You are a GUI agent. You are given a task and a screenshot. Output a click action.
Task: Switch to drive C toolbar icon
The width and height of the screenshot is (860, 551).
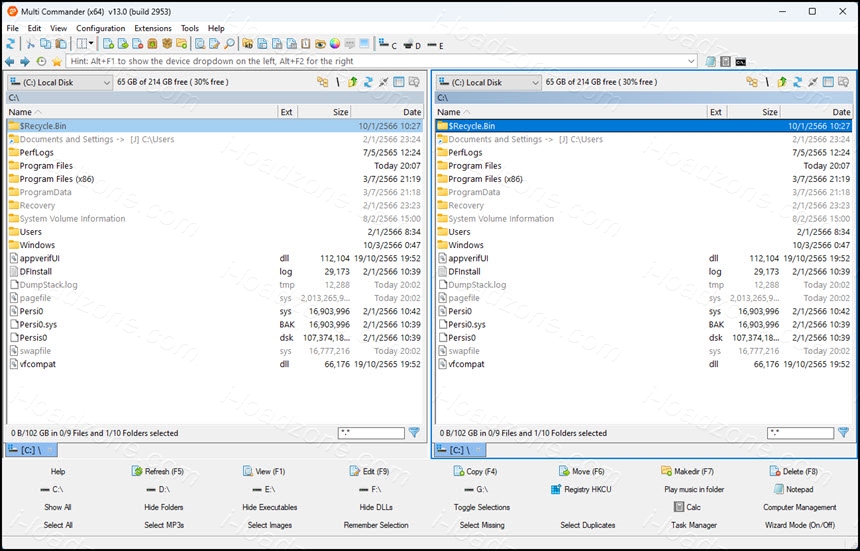388,44
